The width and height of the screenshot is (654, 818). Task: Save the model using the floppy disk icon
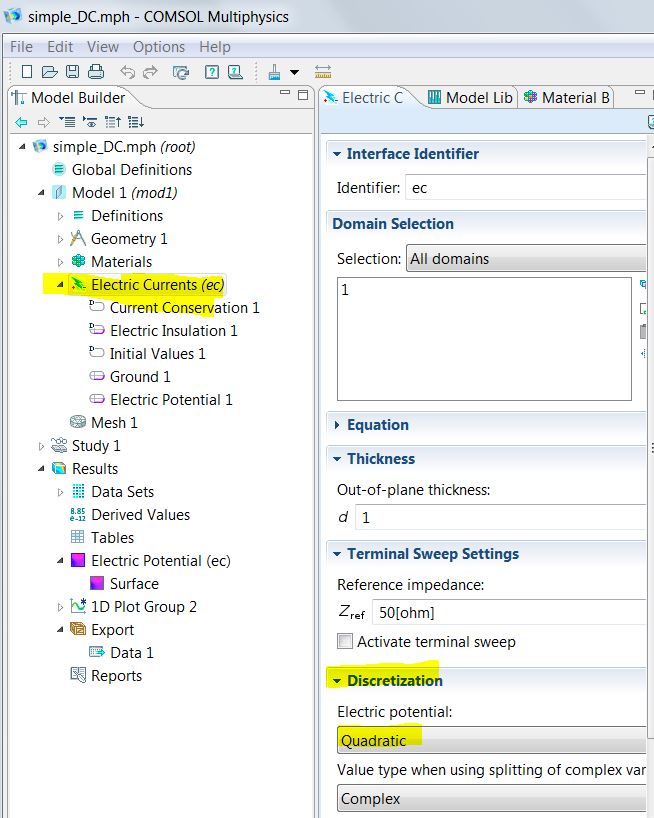tap(72, 72)
